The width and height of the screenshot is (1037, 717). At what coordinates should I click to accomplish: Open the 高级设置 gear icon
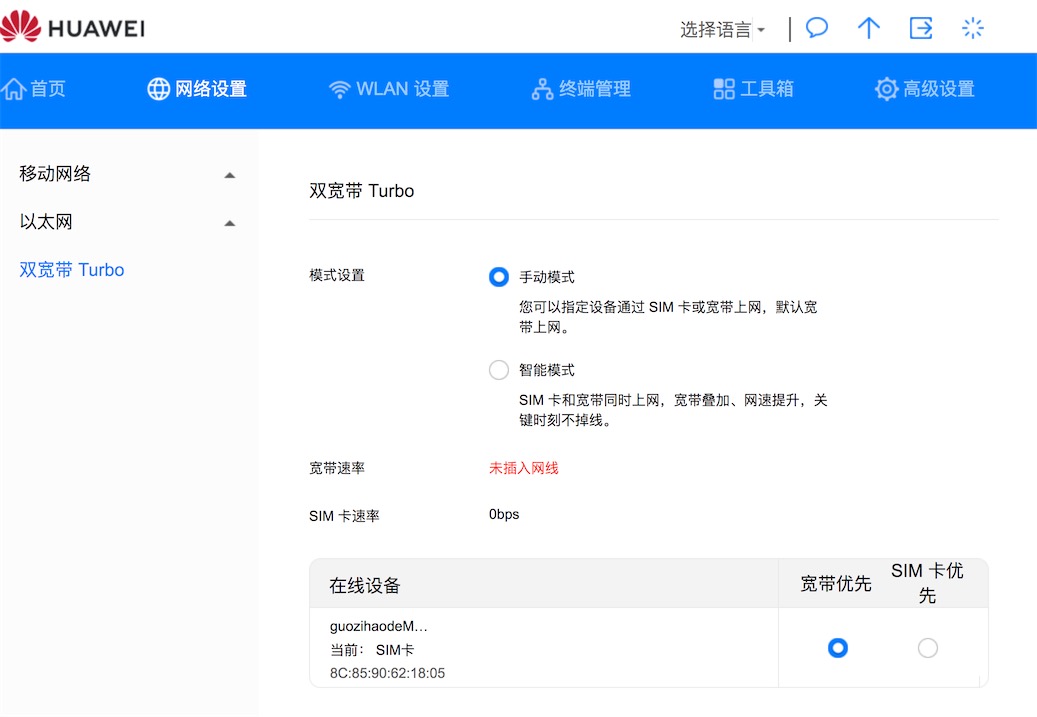pyautogui.click(x=885, y=89)
